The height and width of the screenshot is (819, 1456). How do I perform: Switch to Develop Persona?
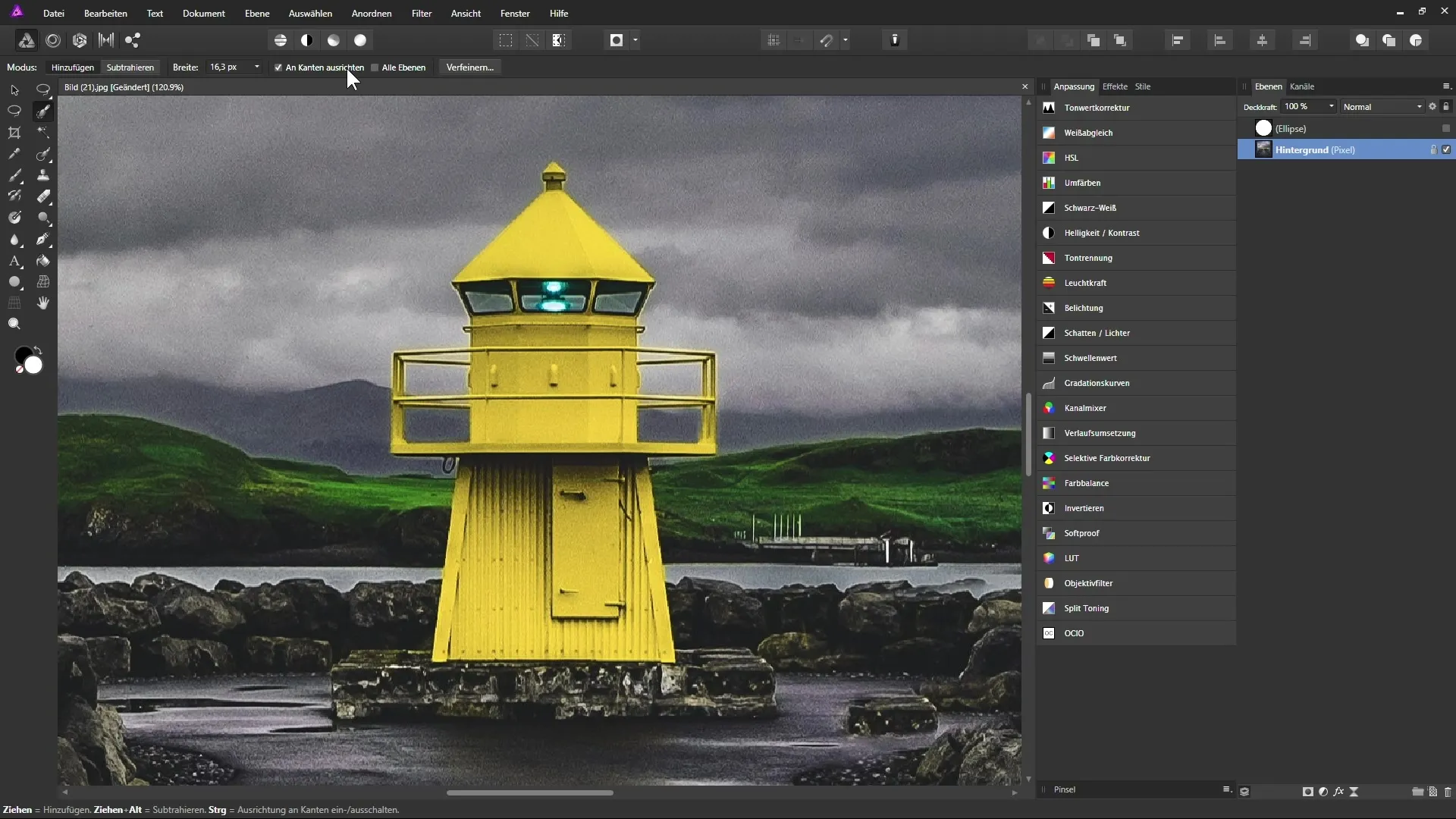point(80,40)
